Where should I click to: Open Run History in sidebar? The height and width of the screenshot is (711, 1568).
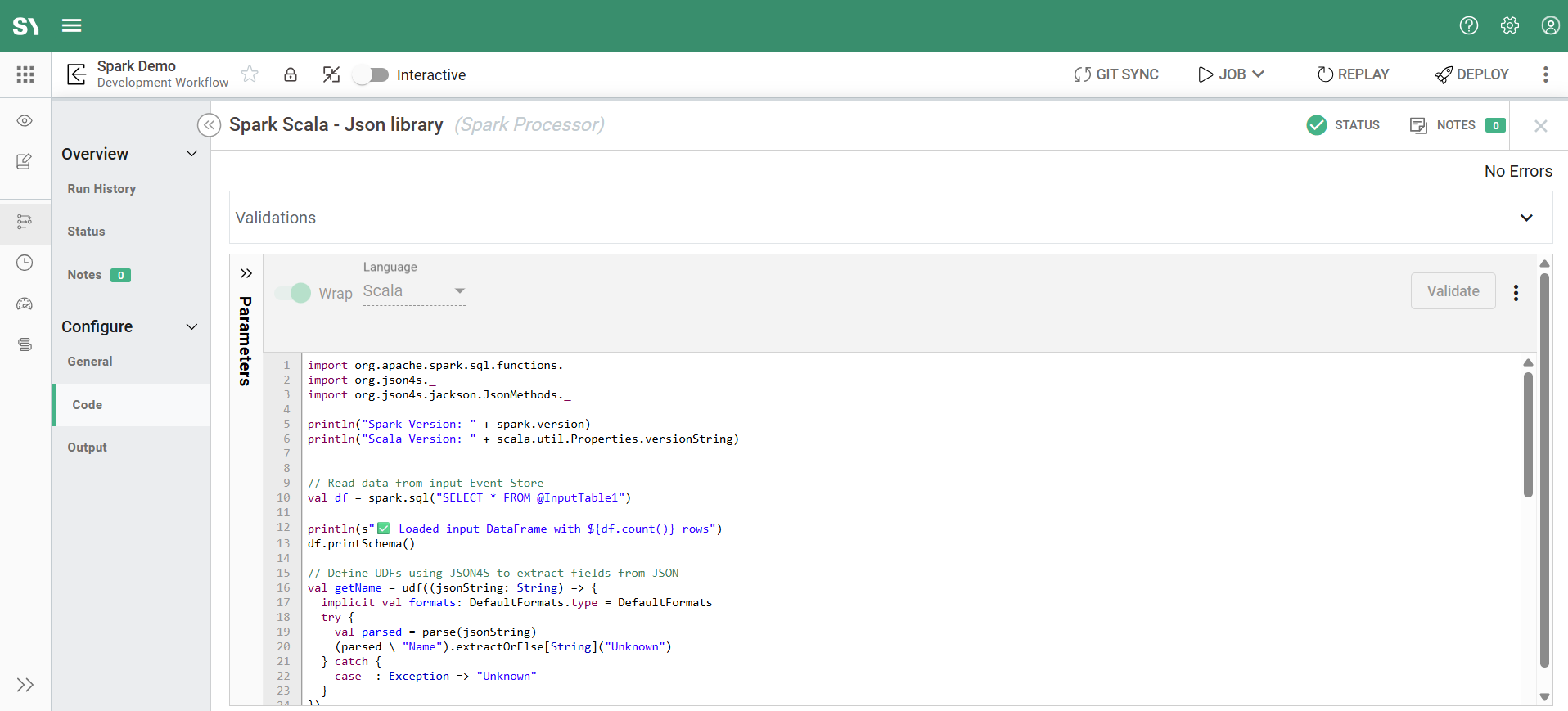101,189
